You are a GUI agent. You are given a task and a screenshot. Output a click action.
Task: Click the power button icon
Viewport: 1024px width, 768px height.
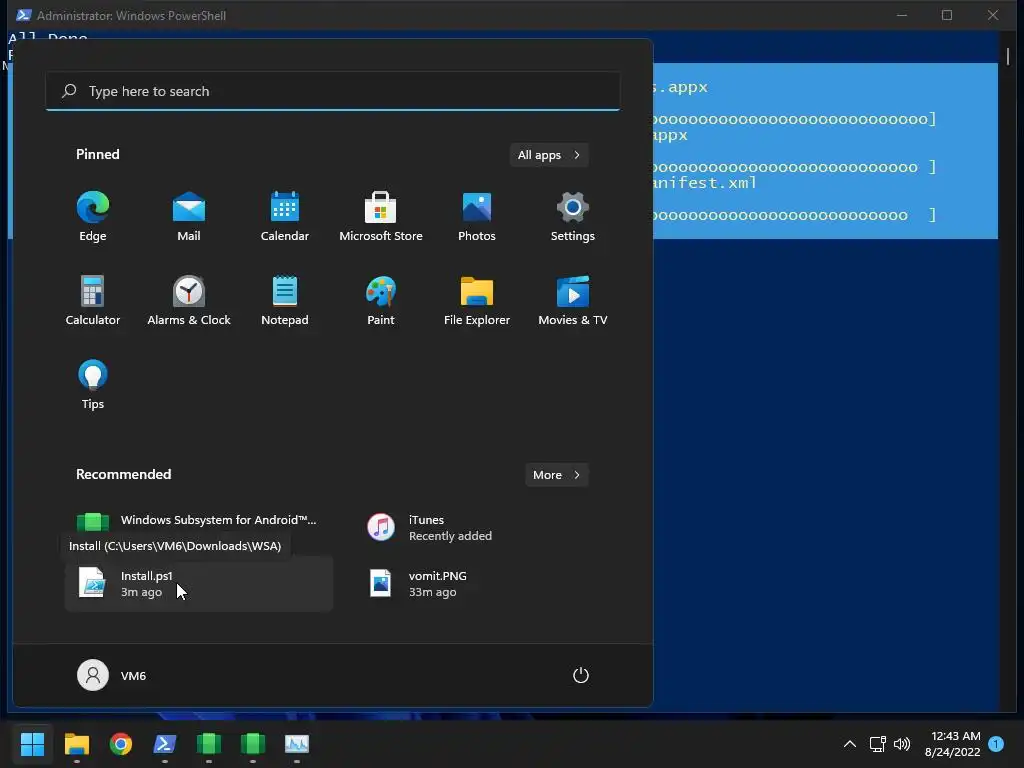pyautogui.click(x=581, y=675)
